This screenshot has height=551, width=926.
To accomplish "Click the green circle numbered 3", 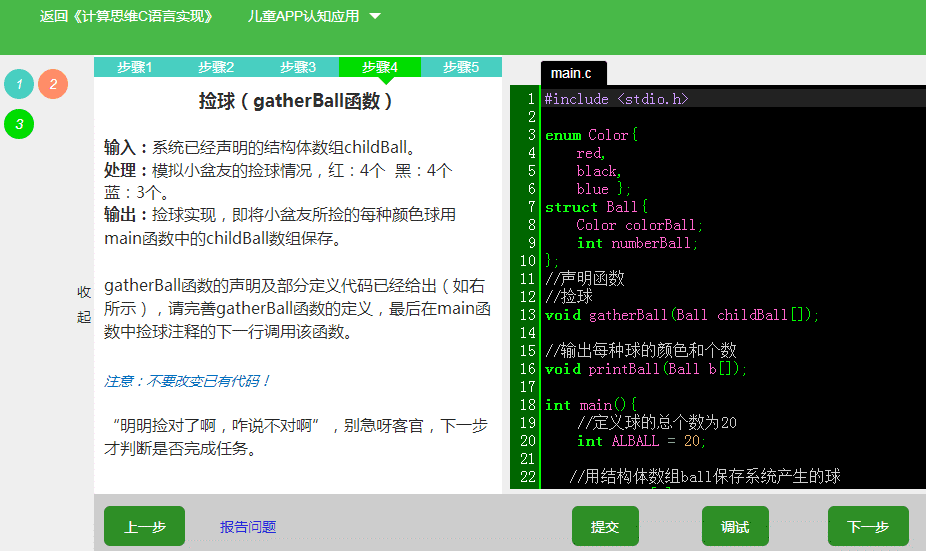I will click(19, 124).
